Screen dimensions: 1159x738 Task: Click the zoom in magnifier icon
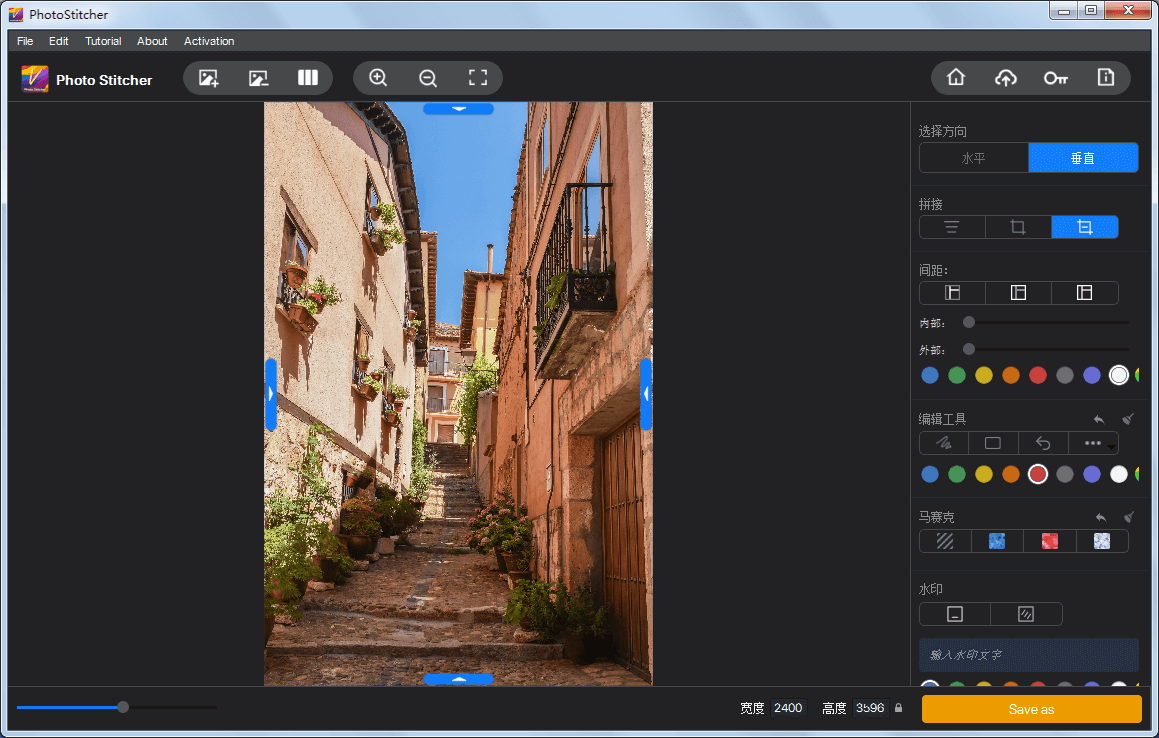378,78
